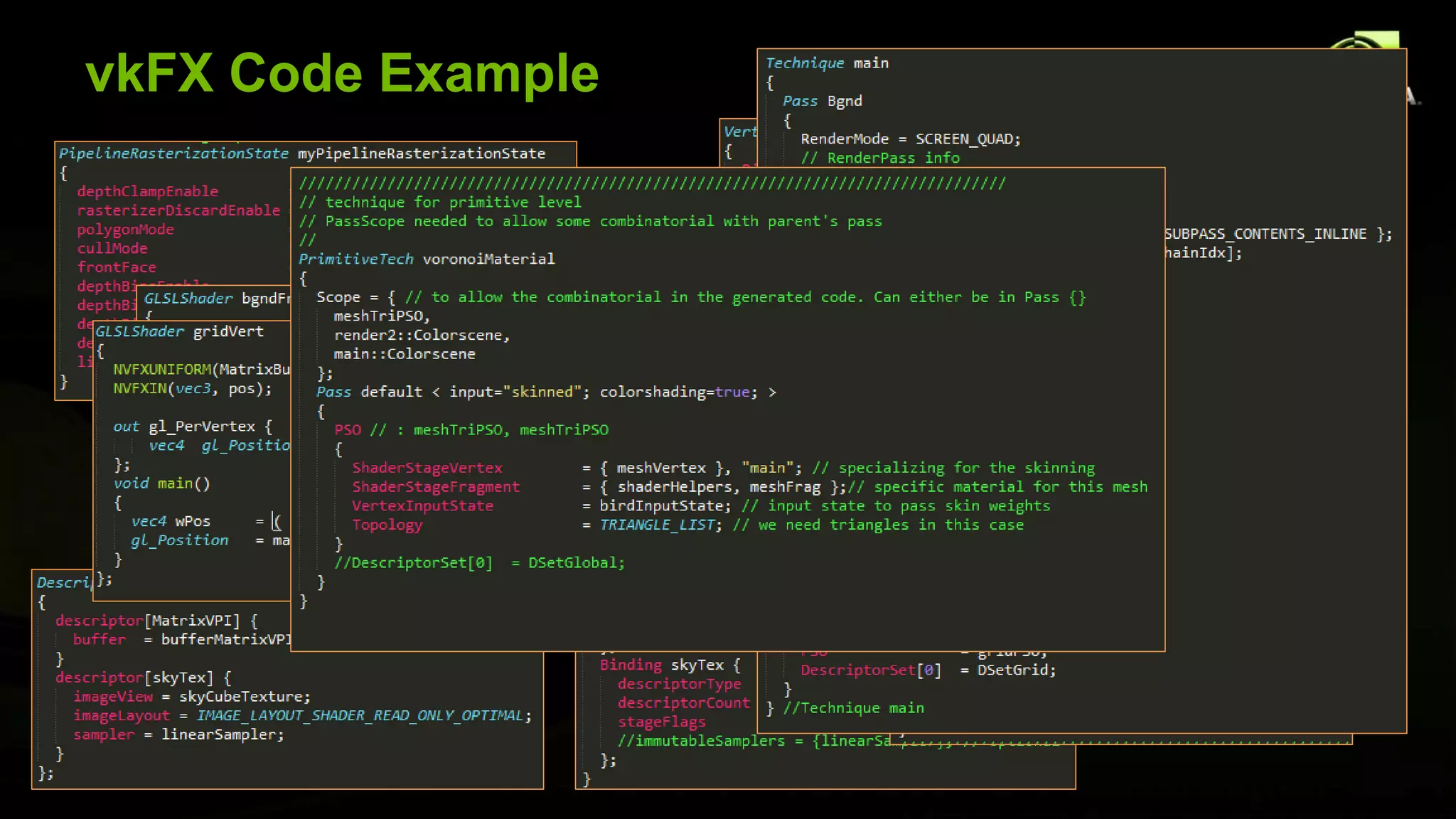1456x819 pixels.
Task: Click 'DescriptorSet[0] = DSetGrid;' line
Action: [x=928, y=670]
